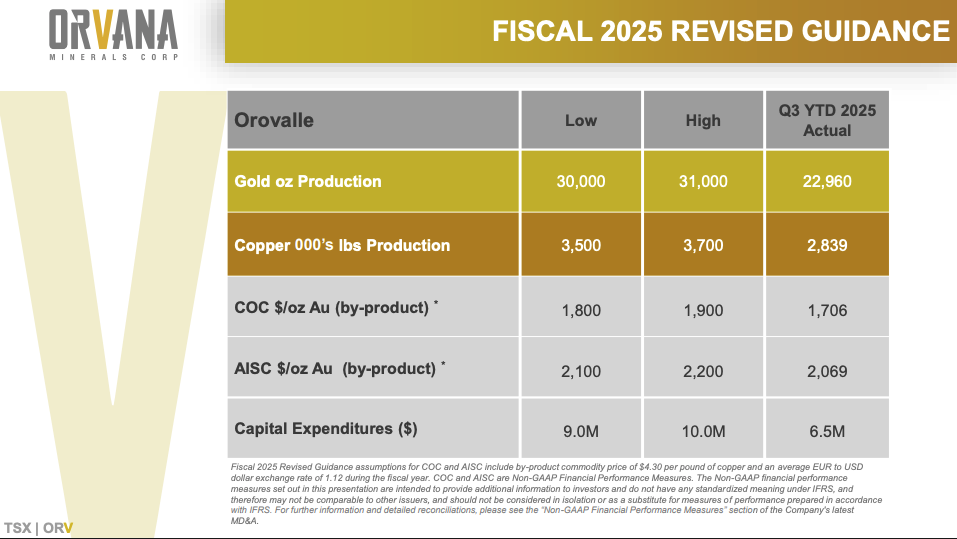The image size is (957, 539).
Task: Click the 'Q3 YTD 2025 Actual' header
Action: (827, 120)
